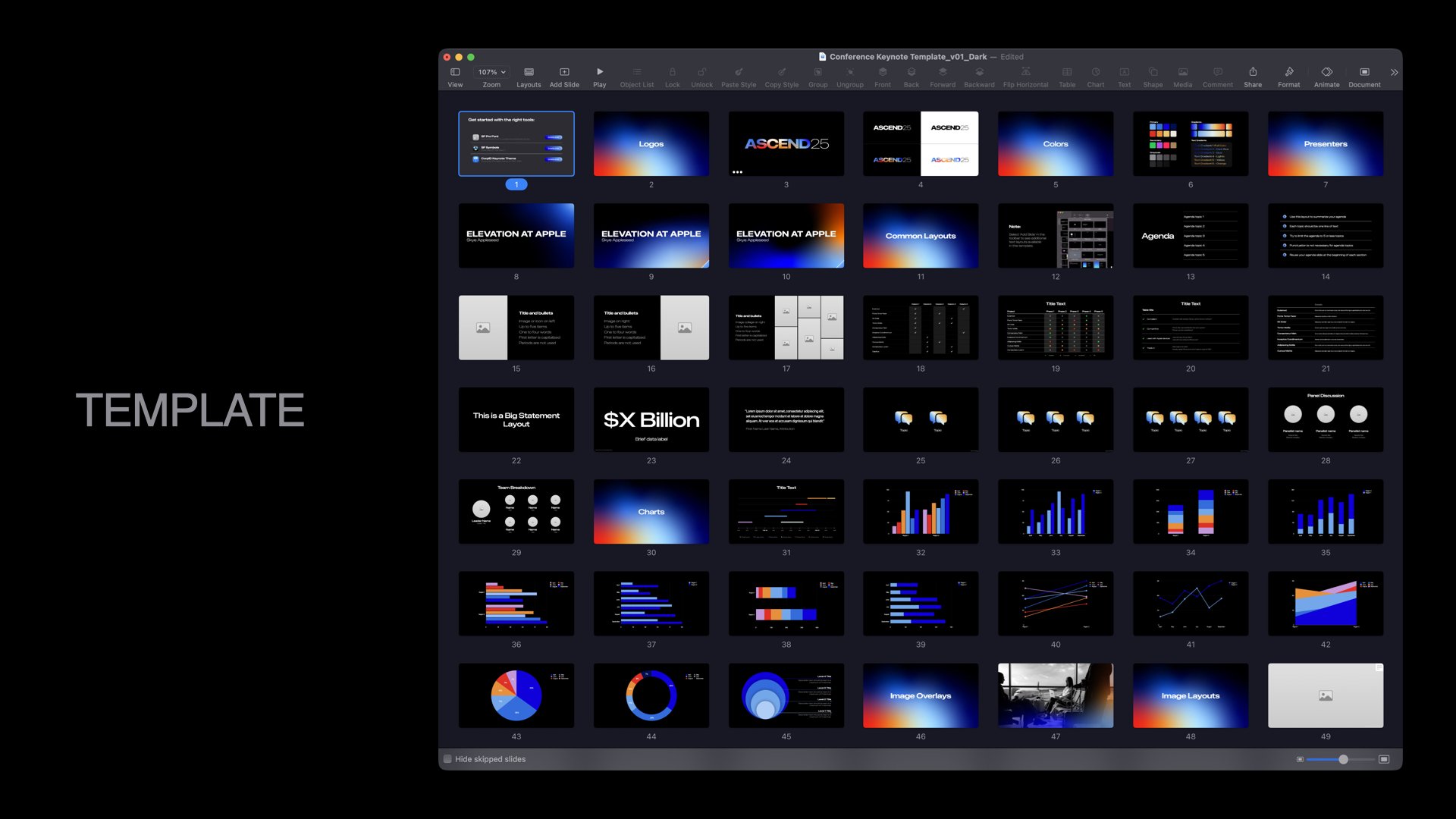Click the Add Slide icon
The image size is (1456, 819).
tap(564, 72)
